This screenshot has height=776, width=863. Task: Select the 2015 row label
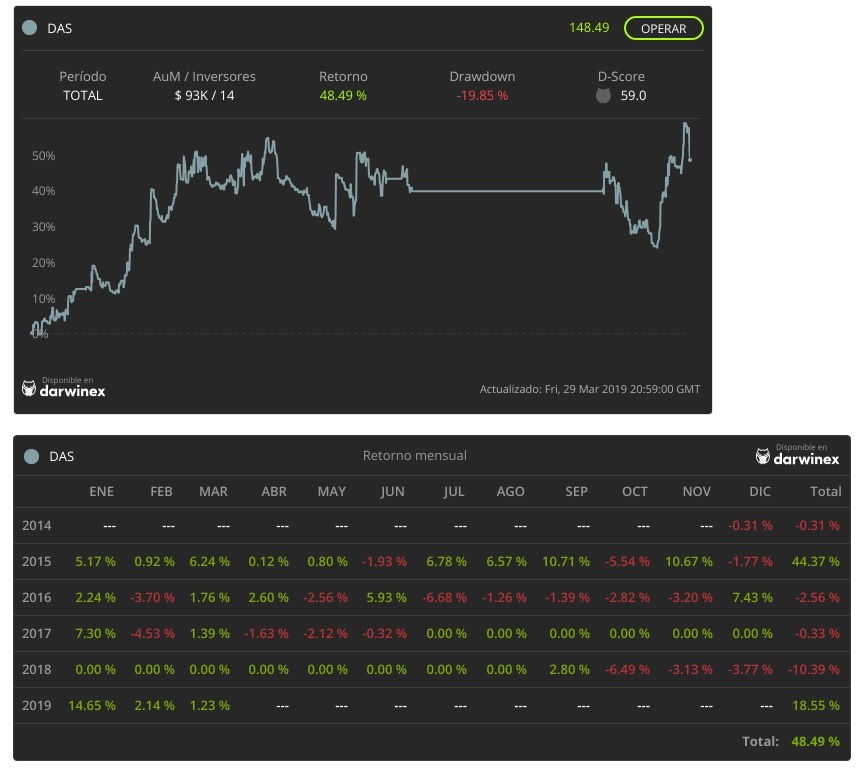click(x=37, y=562)
